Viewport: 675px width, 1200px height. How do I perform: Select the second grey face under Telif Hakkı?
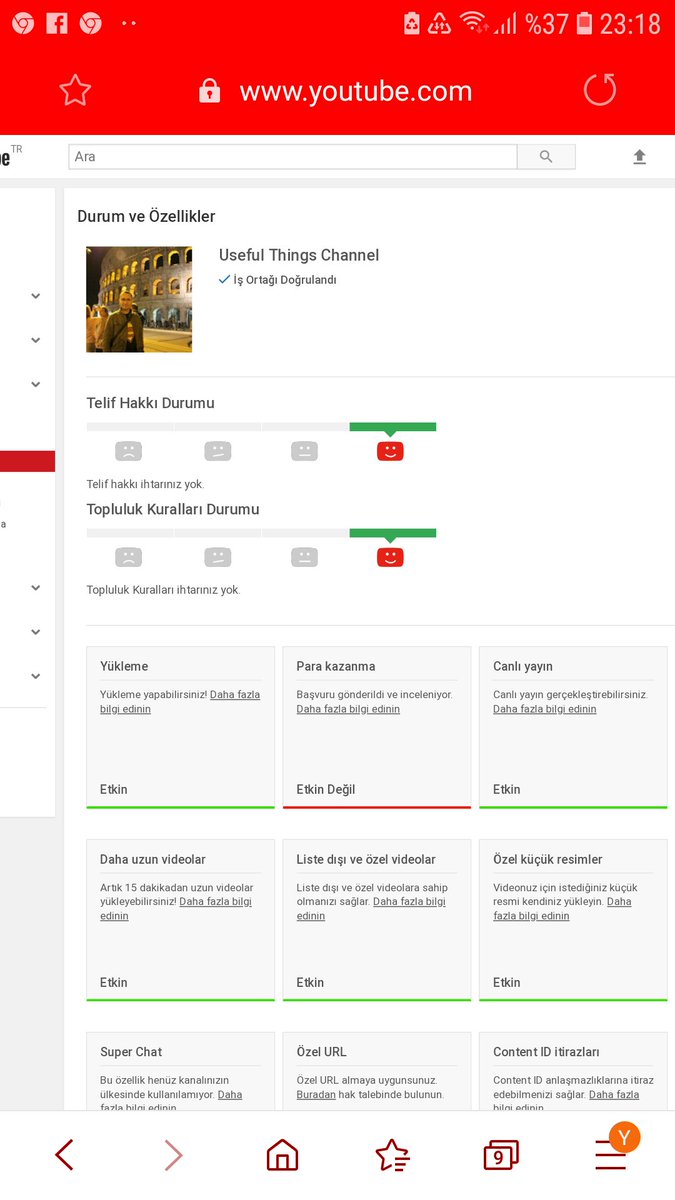pyautogui.click(x=217, y=451)
